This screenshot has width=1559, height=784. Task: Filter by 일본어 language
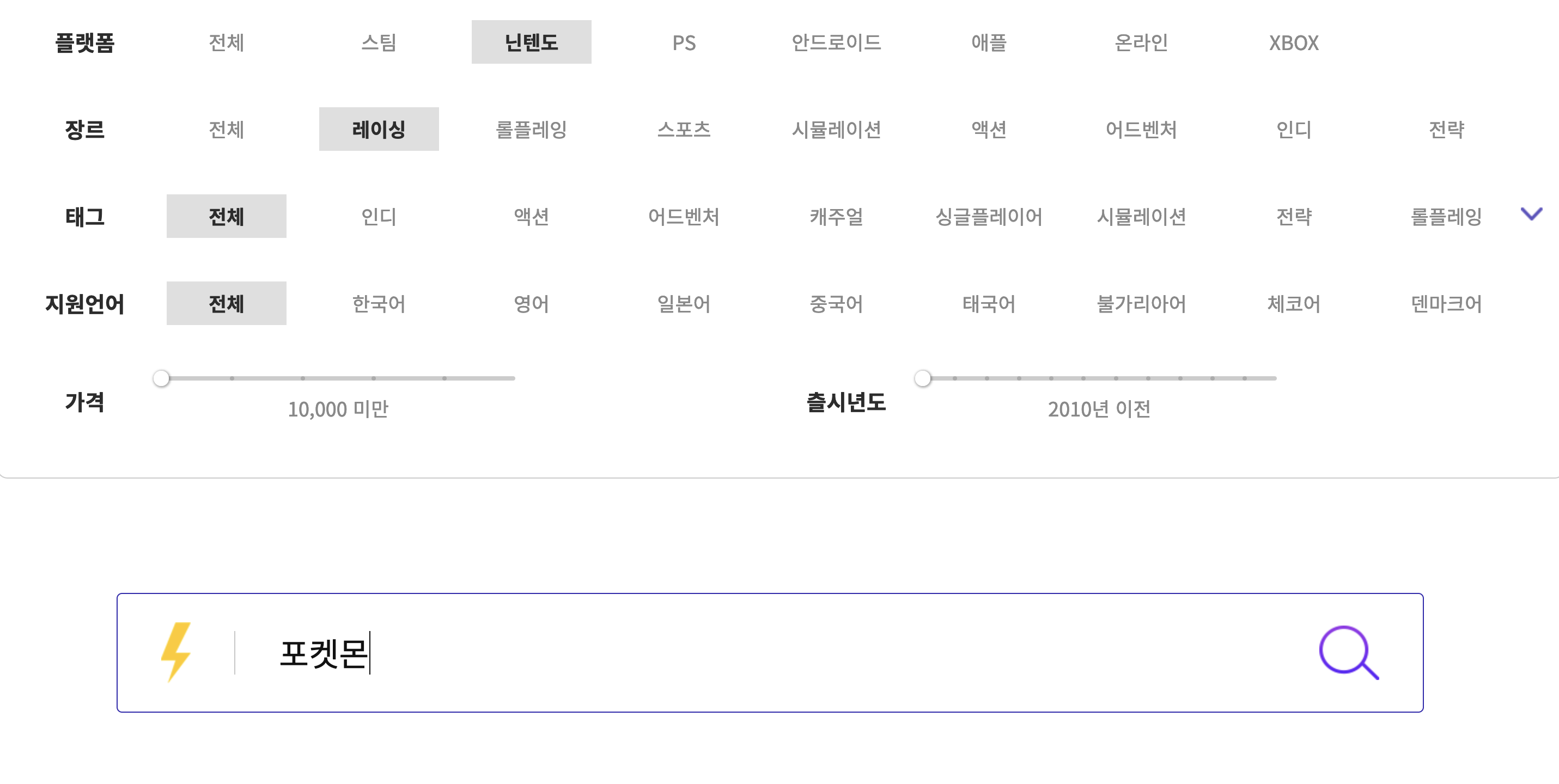pos(684,304)
